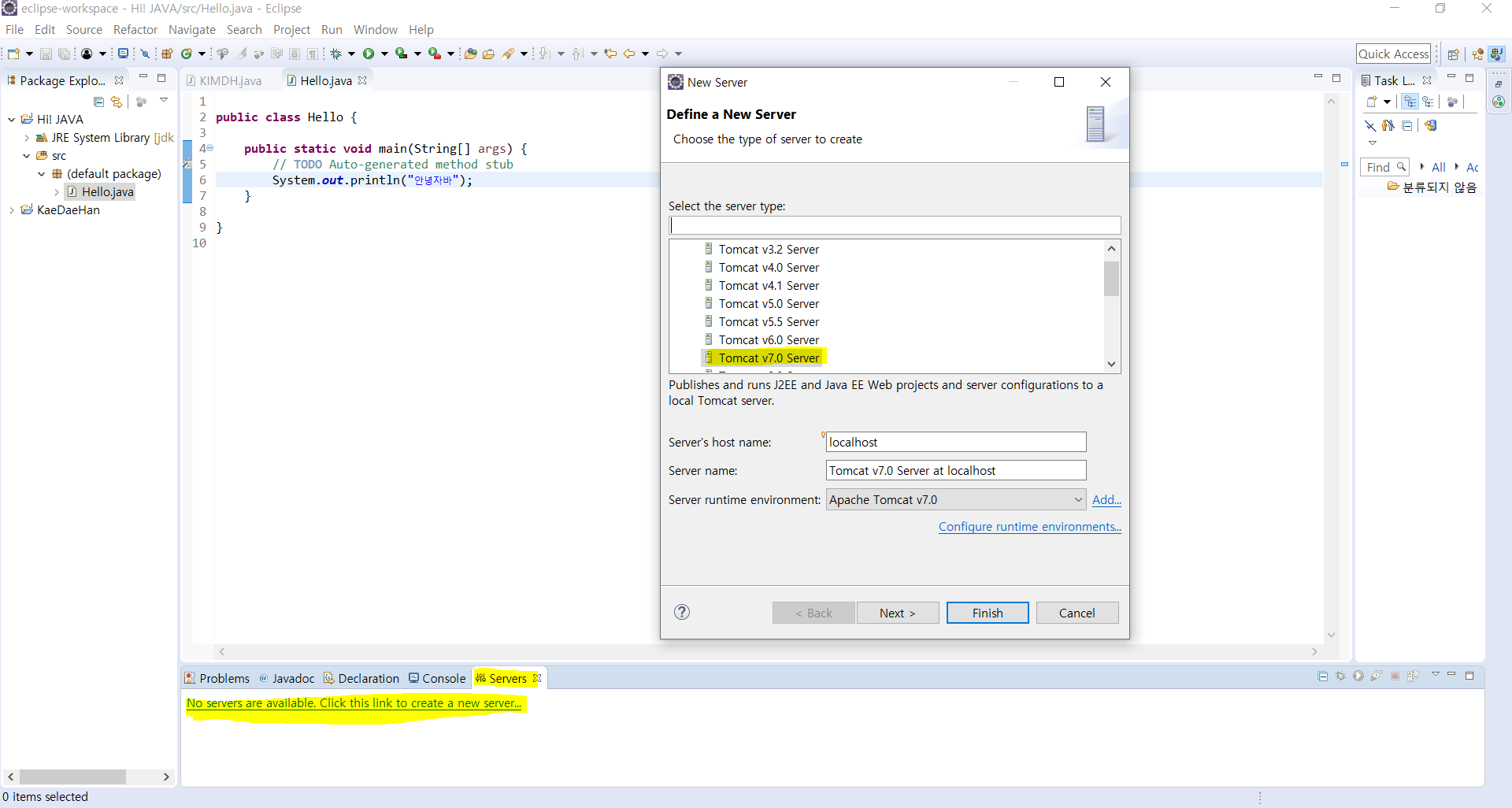The image size is (1512, 808).
Task: Open the Navigate menu
Action: click(x=192, y=29)
